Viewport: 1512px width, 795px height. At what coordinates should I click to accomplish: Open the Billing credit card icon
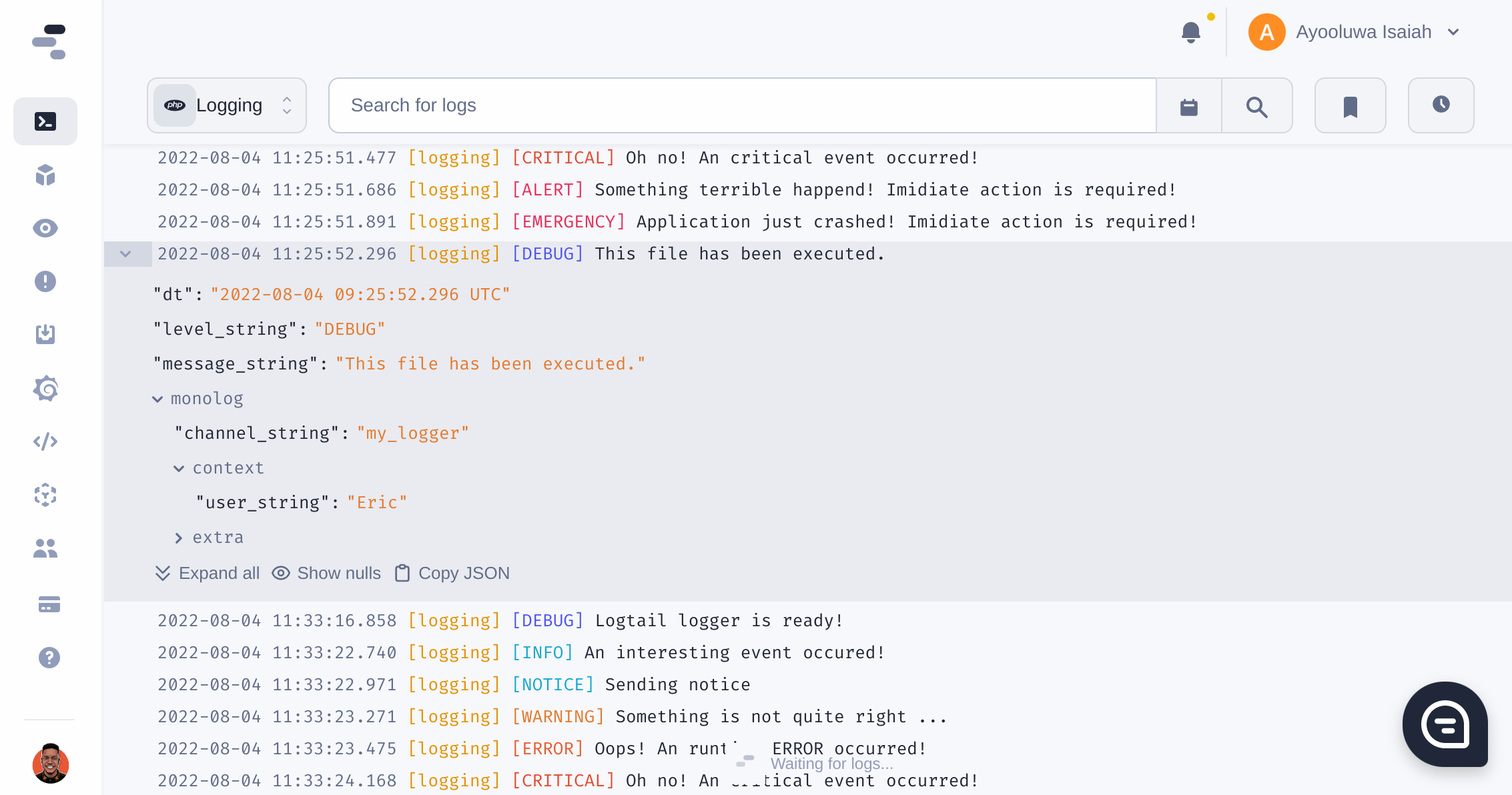tap(45, 604)
